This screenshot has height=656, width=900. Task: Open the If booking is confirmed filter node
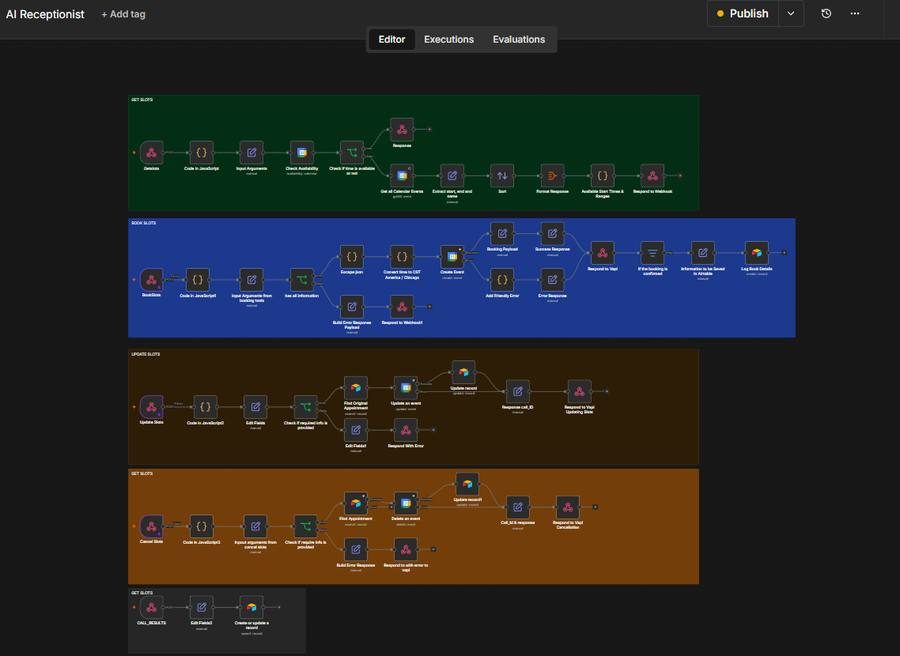pyautogui.click(x=653, y=253)
